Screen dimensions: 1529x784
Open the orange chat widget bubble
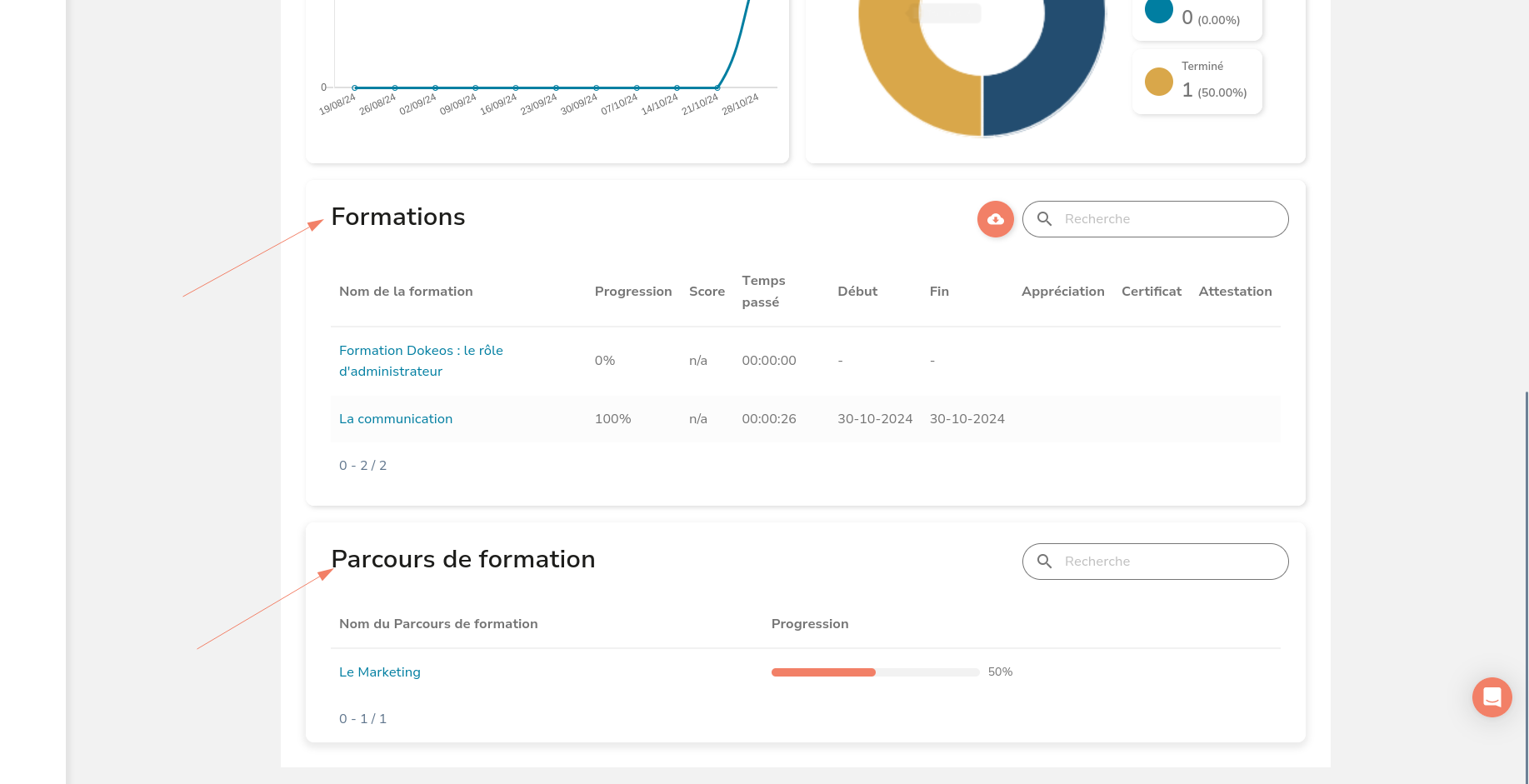[x=1492, y=697]
